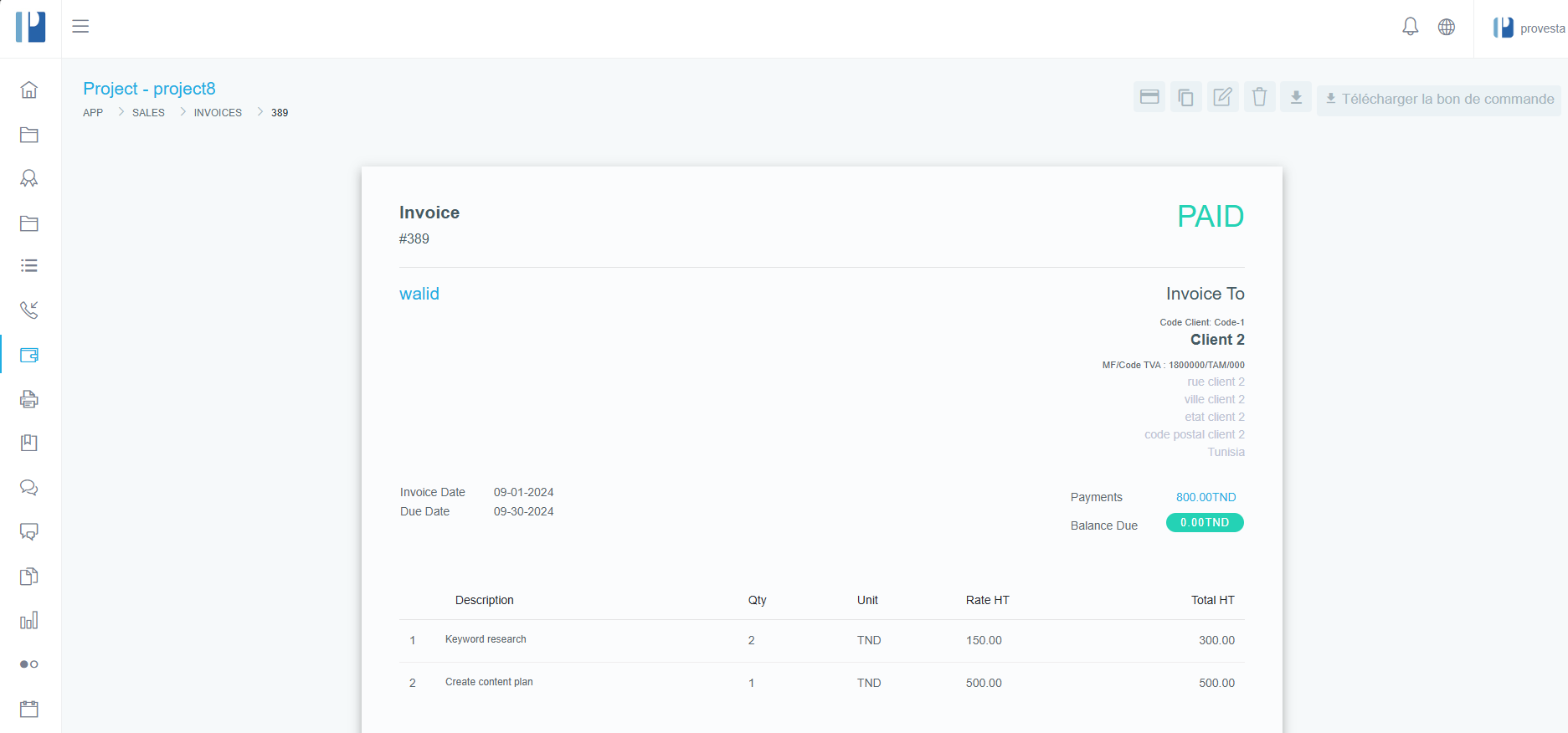Open the printer icon in sidebar
1568x733 pixels.
tap(29, 399)
